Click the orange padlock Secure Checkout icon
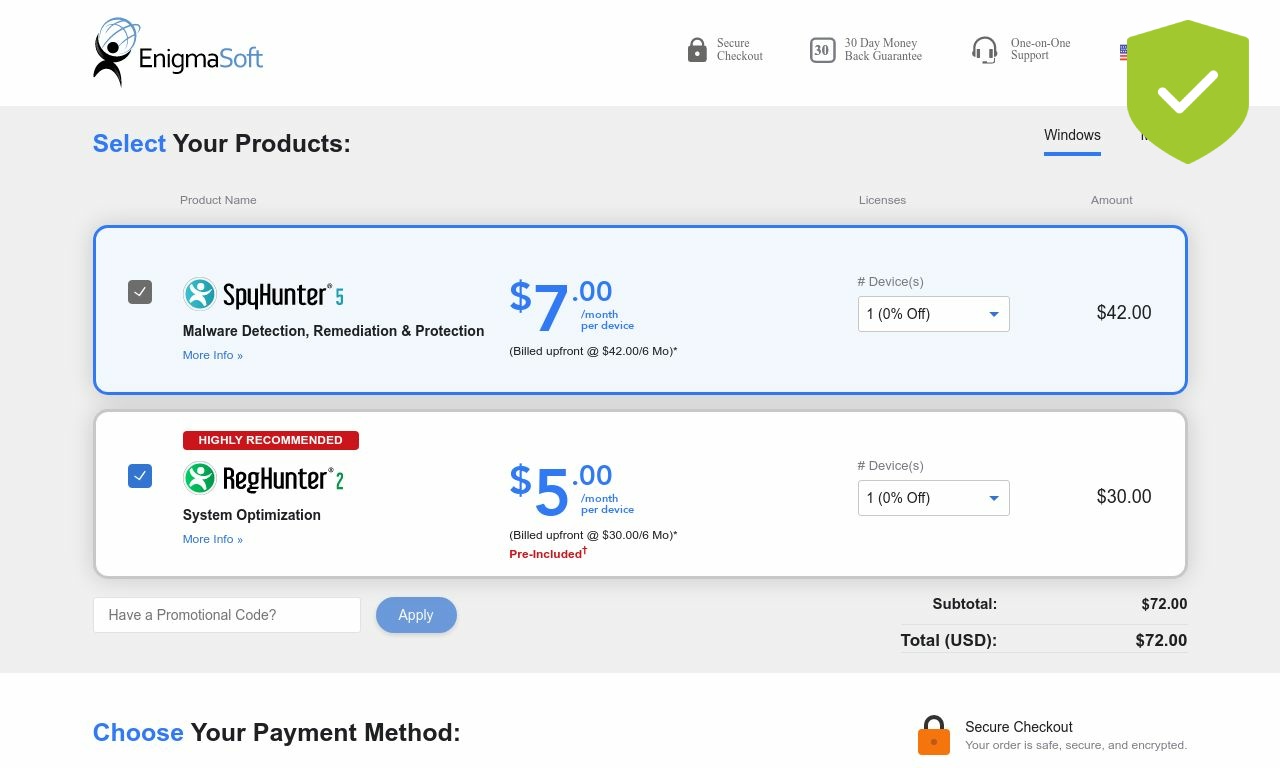Image resolution: width=1280 pixels, height=768 pixels. click(x=934, y=736)
